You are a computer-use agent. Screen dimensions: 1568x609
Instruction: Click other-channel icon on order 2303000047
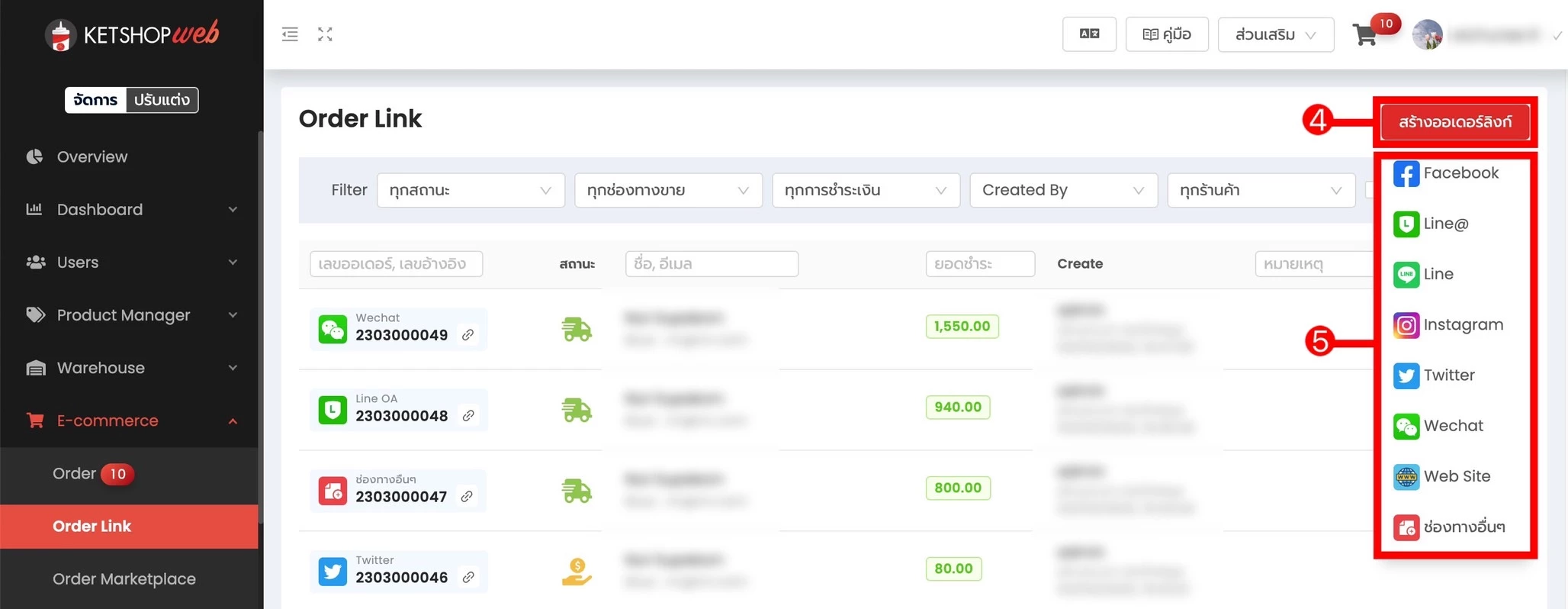click(x=333, y=491)
